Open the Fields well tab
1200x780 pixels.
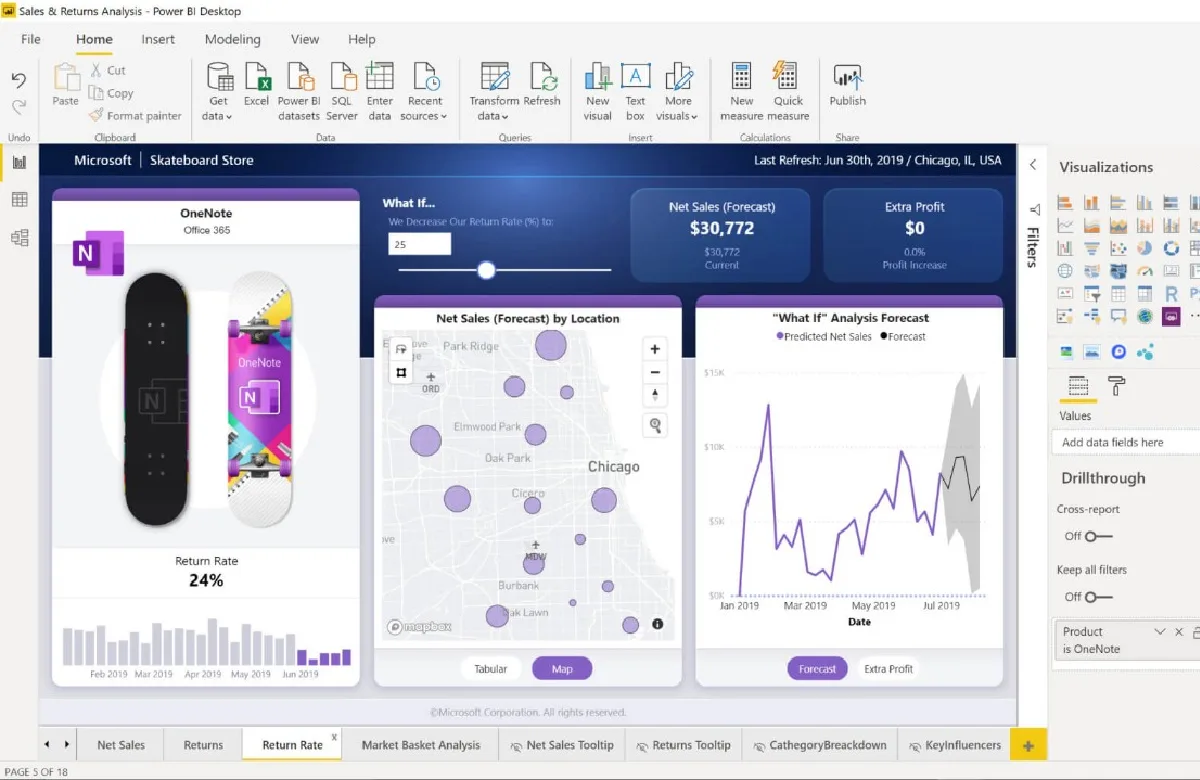coord(1078,386)
